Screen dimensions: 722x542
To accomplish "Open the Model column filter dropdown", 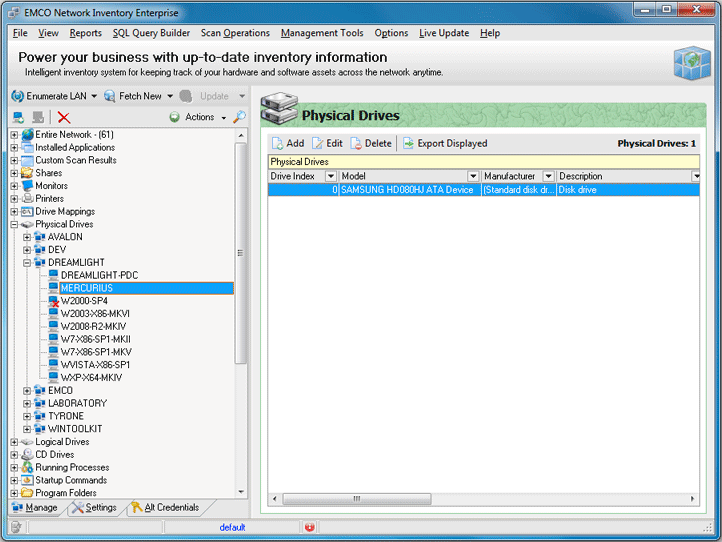I will click(472, 176).
